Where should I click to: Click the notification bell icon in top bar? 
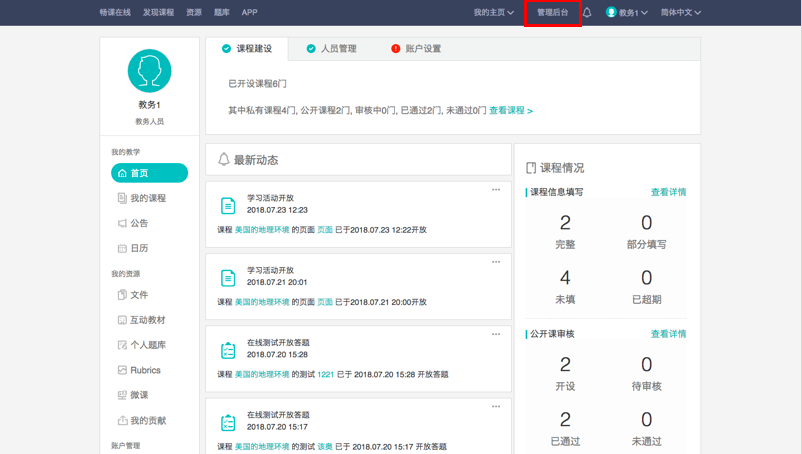click(588, 13)
